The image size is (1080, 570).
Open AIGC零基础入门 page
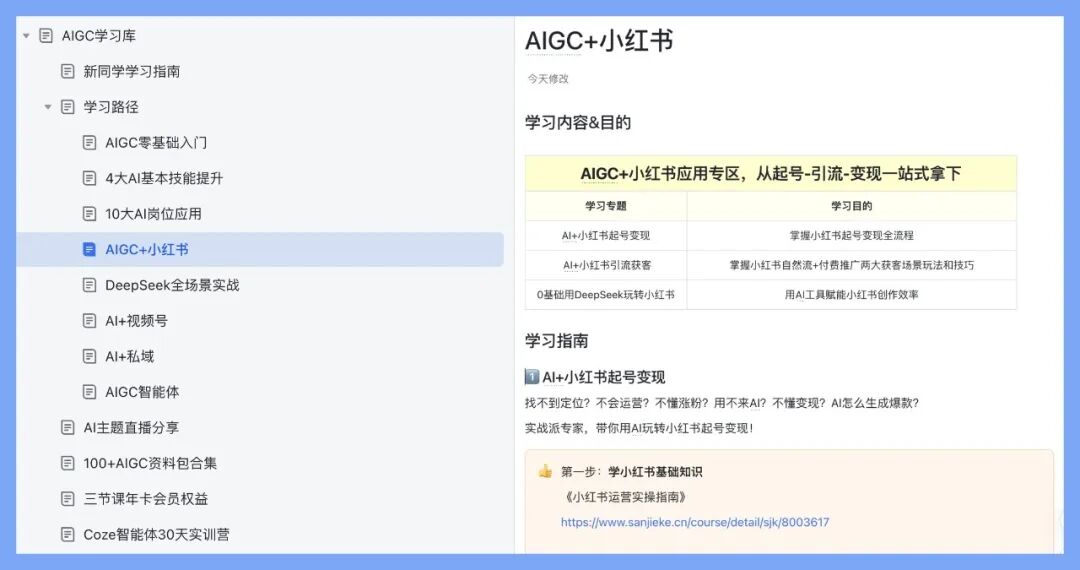[x=156, y=142]
